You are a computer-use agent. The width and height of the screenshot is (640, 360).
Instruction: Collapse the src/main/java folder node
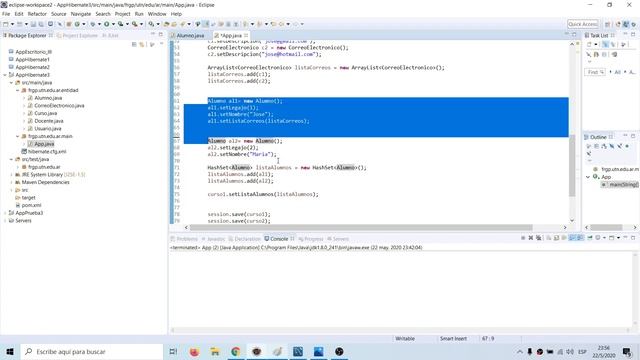[11, 82]
